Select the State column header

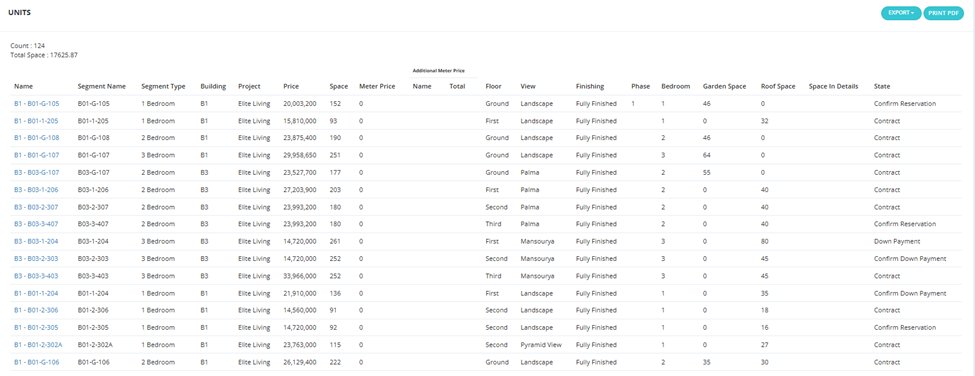(x=881, y=86)
